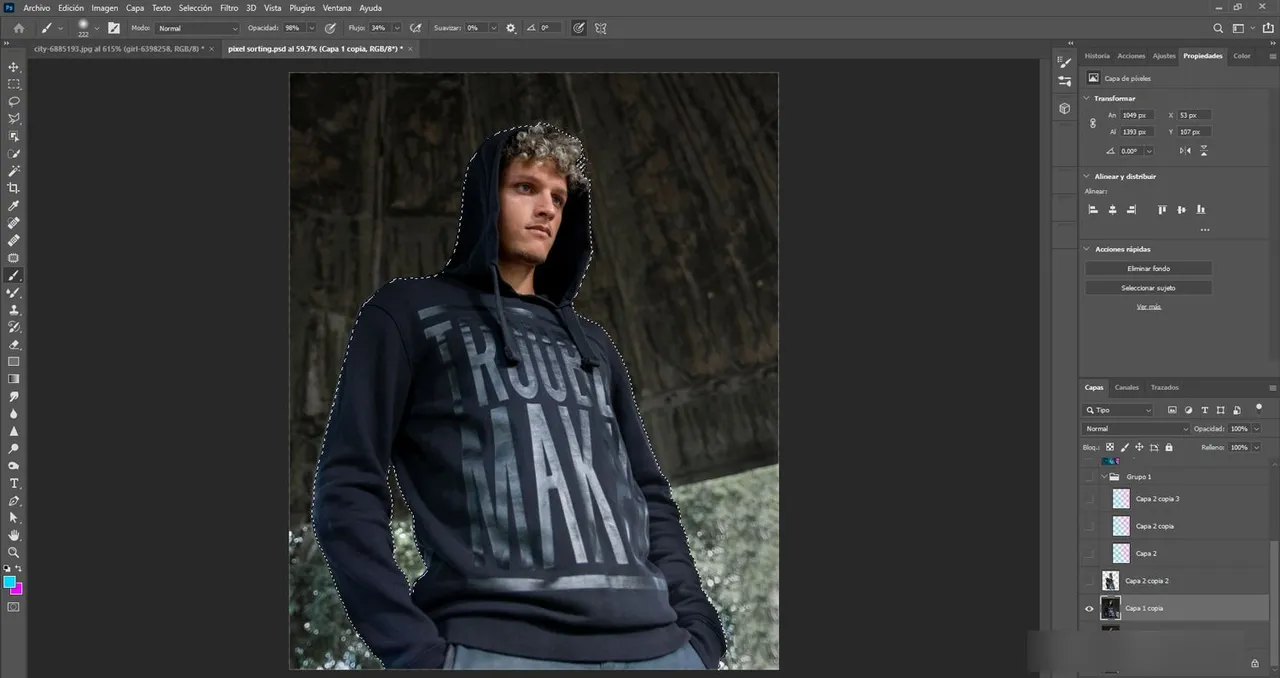Hide the Capa 1 copia layer
This screenshot has width=1280, height=678.
click(x=1089, y=608)
